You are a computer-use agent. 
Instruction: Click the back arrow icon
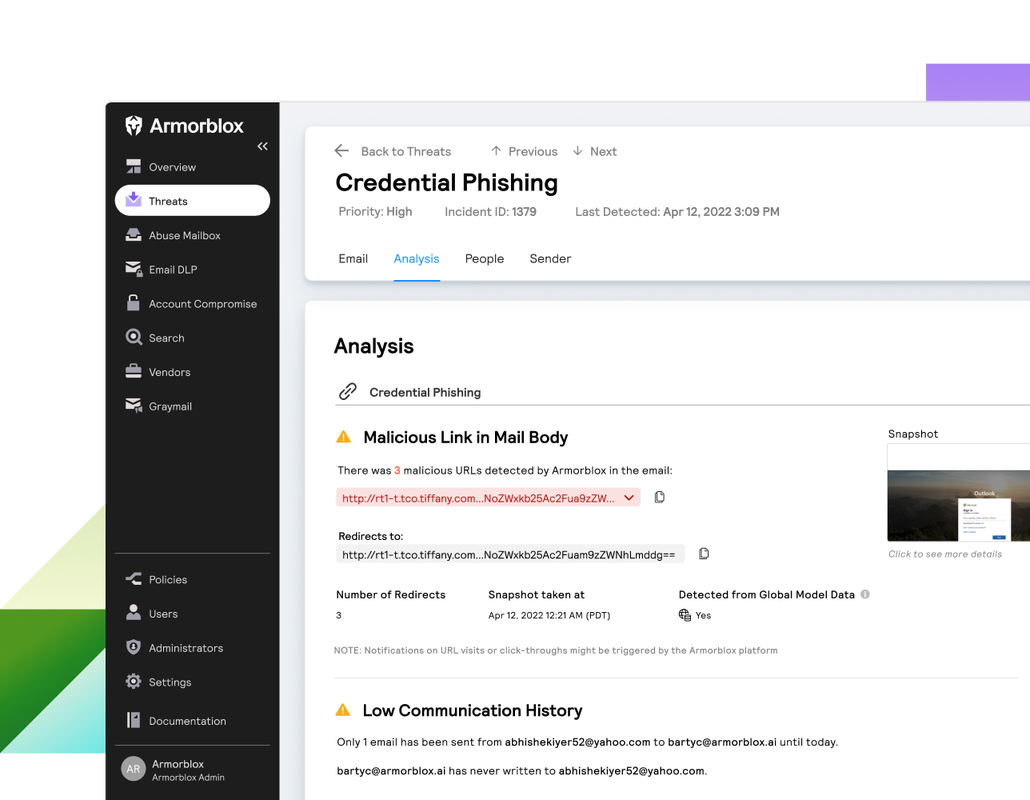point(342,151)
